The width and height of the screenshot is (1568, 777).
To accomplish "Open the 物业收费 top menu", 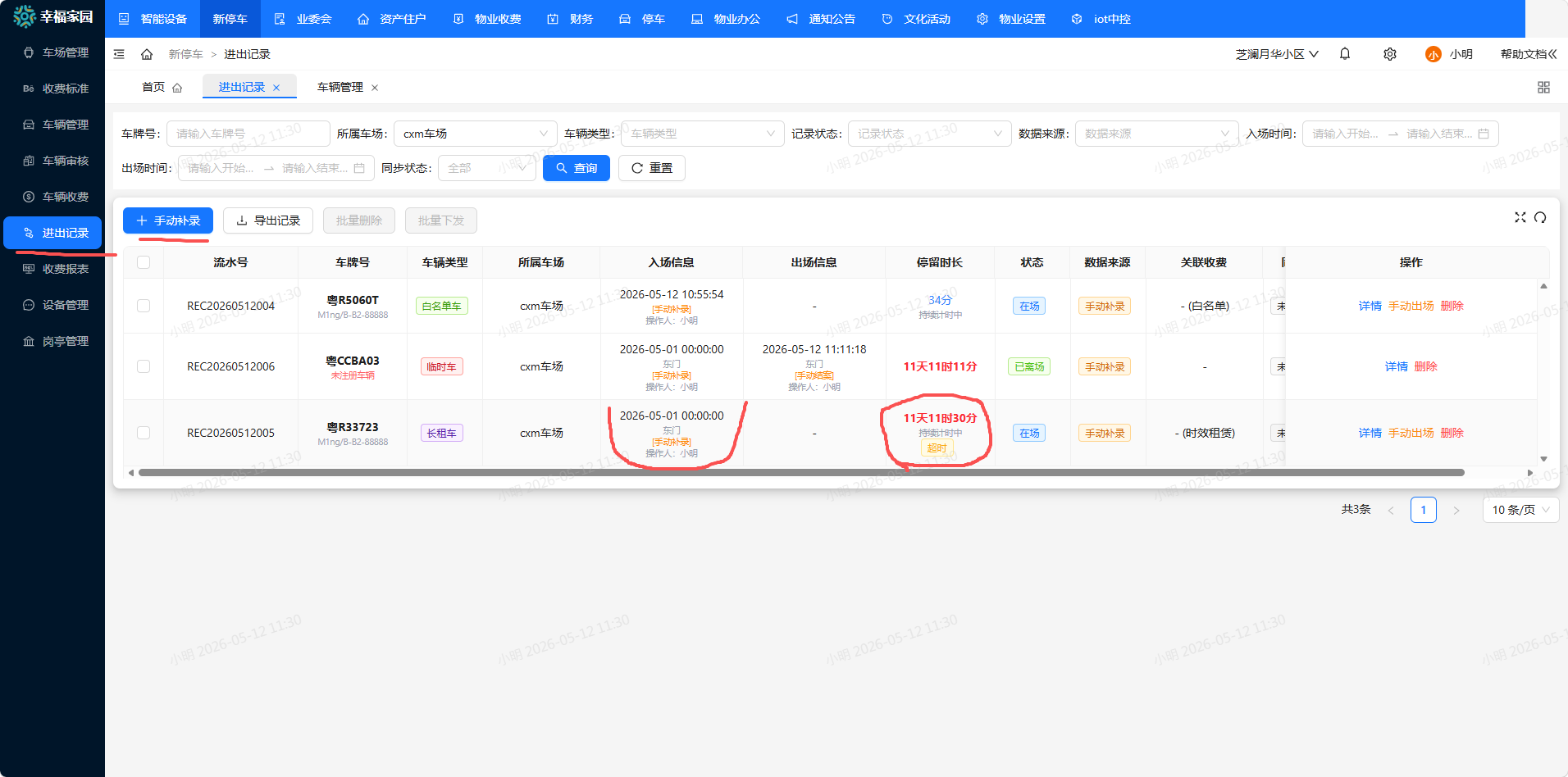I will click(487, 19).
